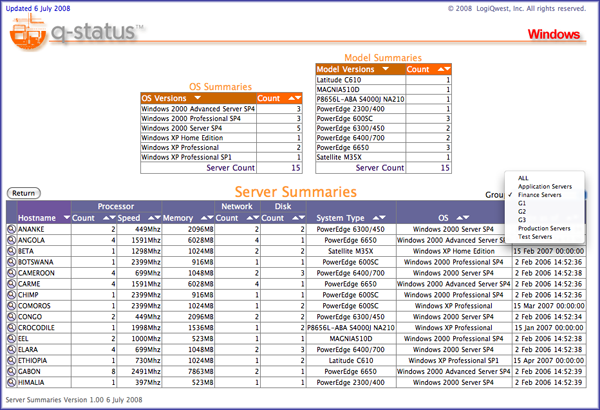Screen dimensions: 600x410
Task: Click MAGNIA510D model summary row
Action: 383,89
